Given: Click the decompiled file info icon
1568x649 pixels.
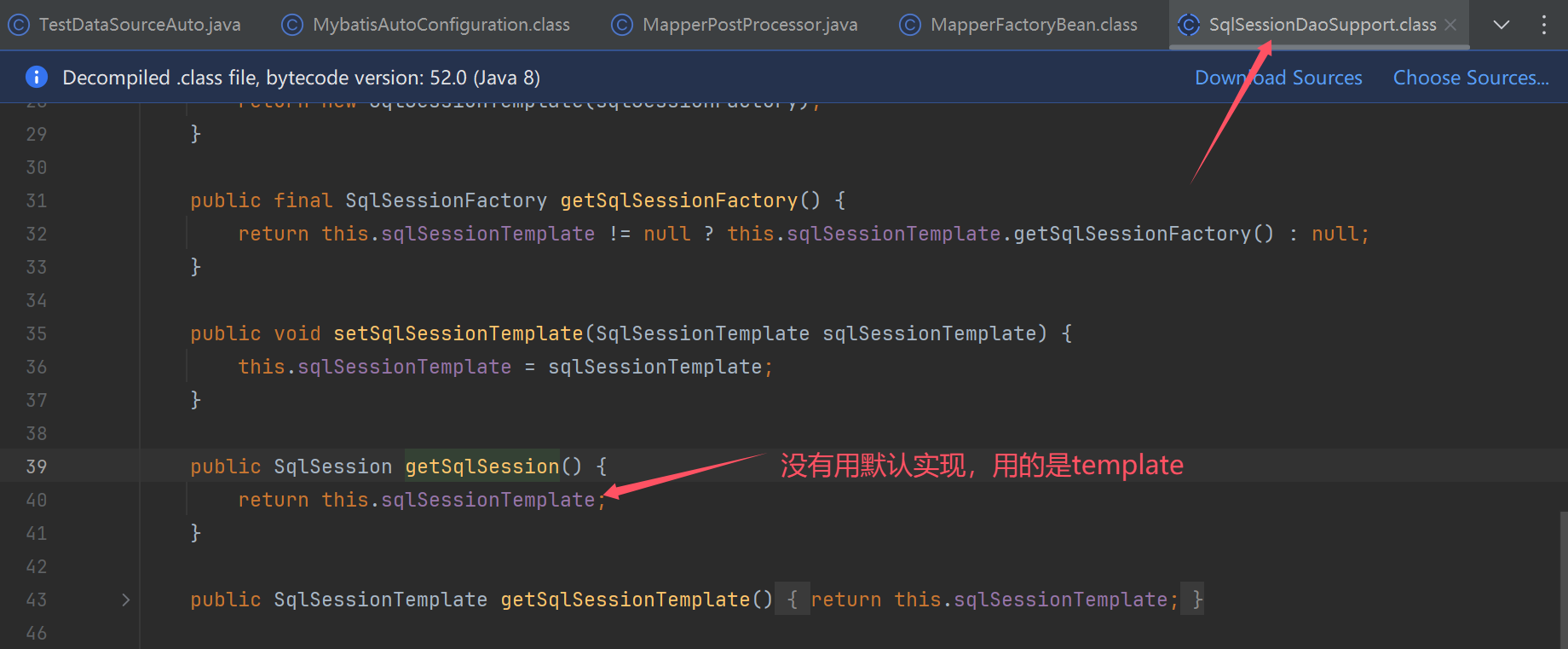Looking at the screenshot, I should (37, 77).
